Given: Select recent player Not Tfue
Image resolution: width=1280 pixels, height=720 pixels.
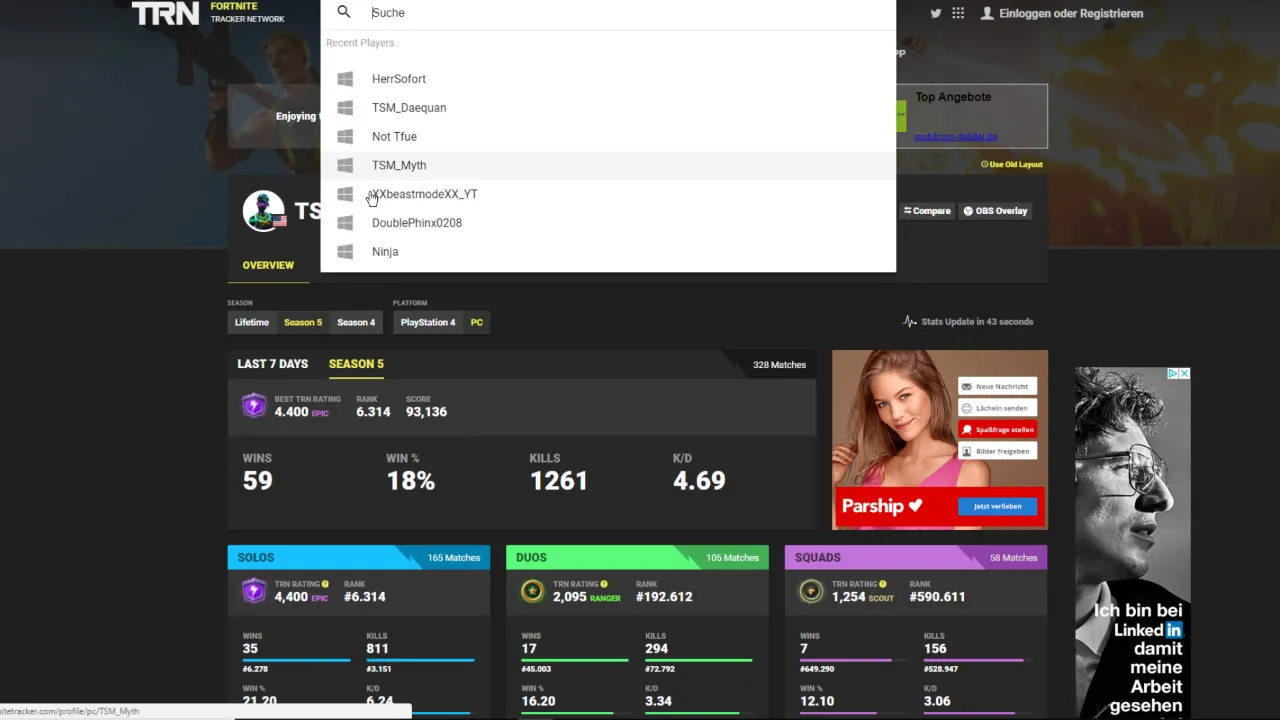Looking at the screenshot, I should click(x=608, y=137).
